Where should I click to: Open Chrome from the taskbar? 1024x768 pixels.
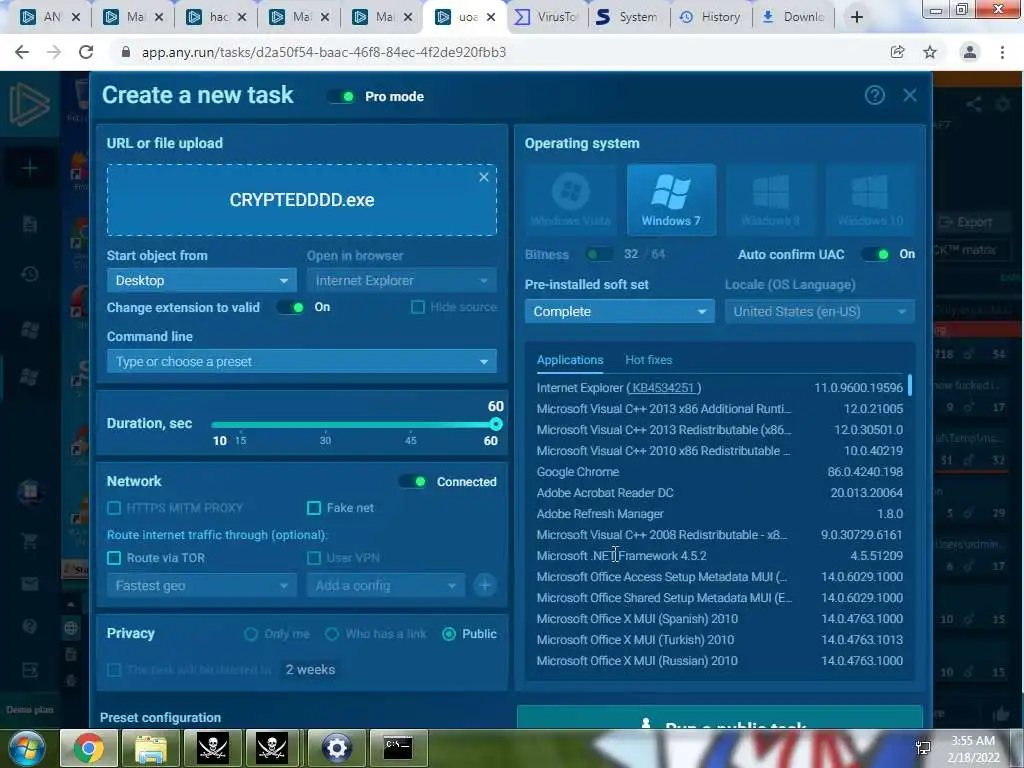[x=89, y=748]
